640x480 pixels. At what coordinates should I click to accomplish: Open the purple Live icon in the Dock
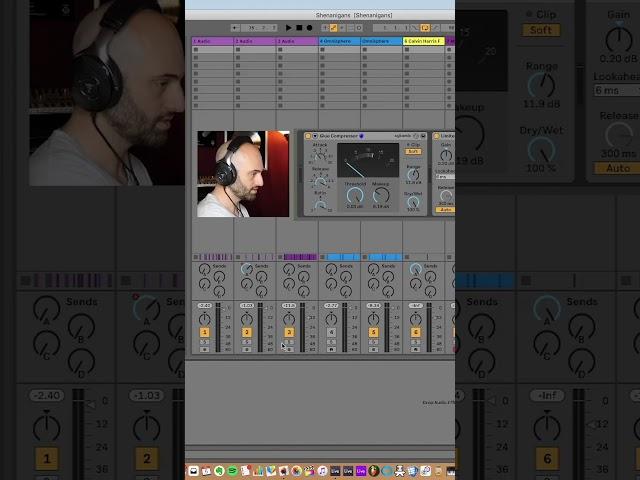coord(361,471)
